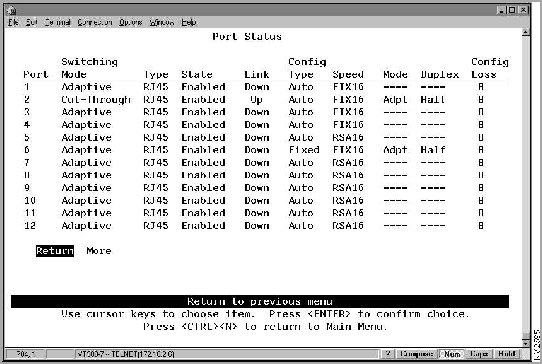Viewport: 542px width, 364px height.
Task: Click the Enabled state of port 9
Action: (203, 187)
